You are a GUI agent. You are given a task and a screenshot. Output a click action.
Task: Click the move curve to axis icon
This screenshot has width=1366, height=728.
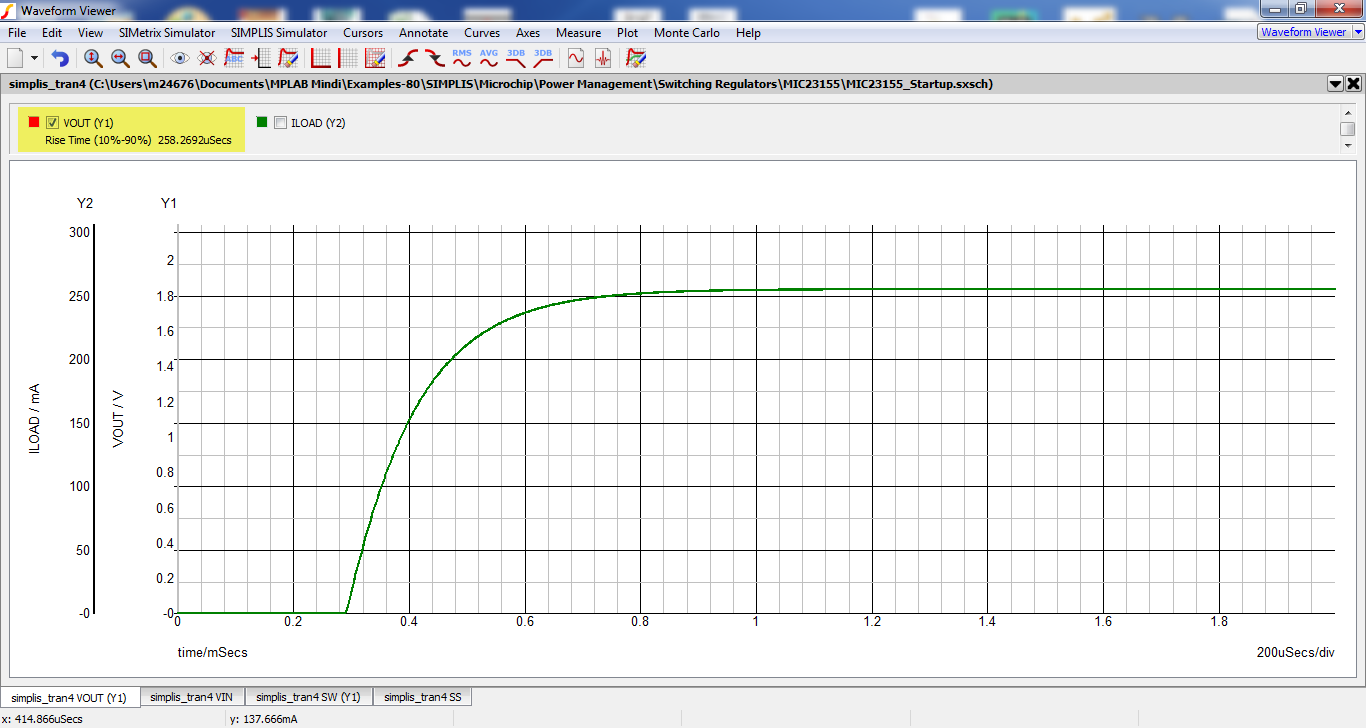click(261, 58)
